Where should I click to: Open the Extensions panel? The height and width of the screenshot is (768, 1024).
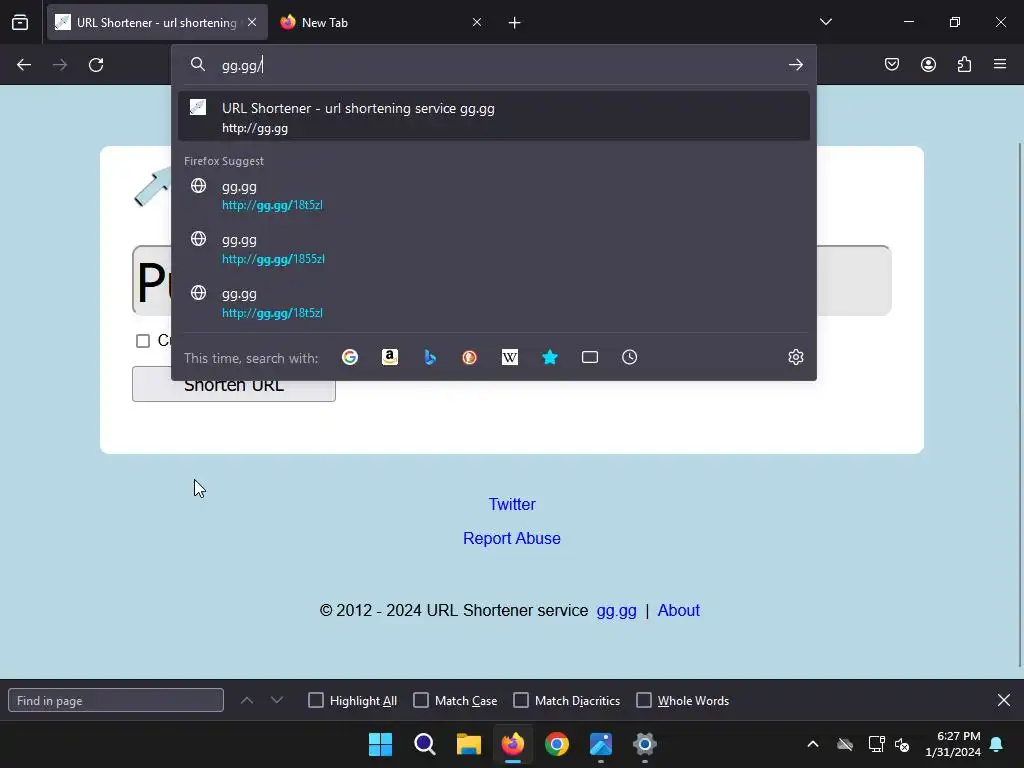(x=964, y=64)
